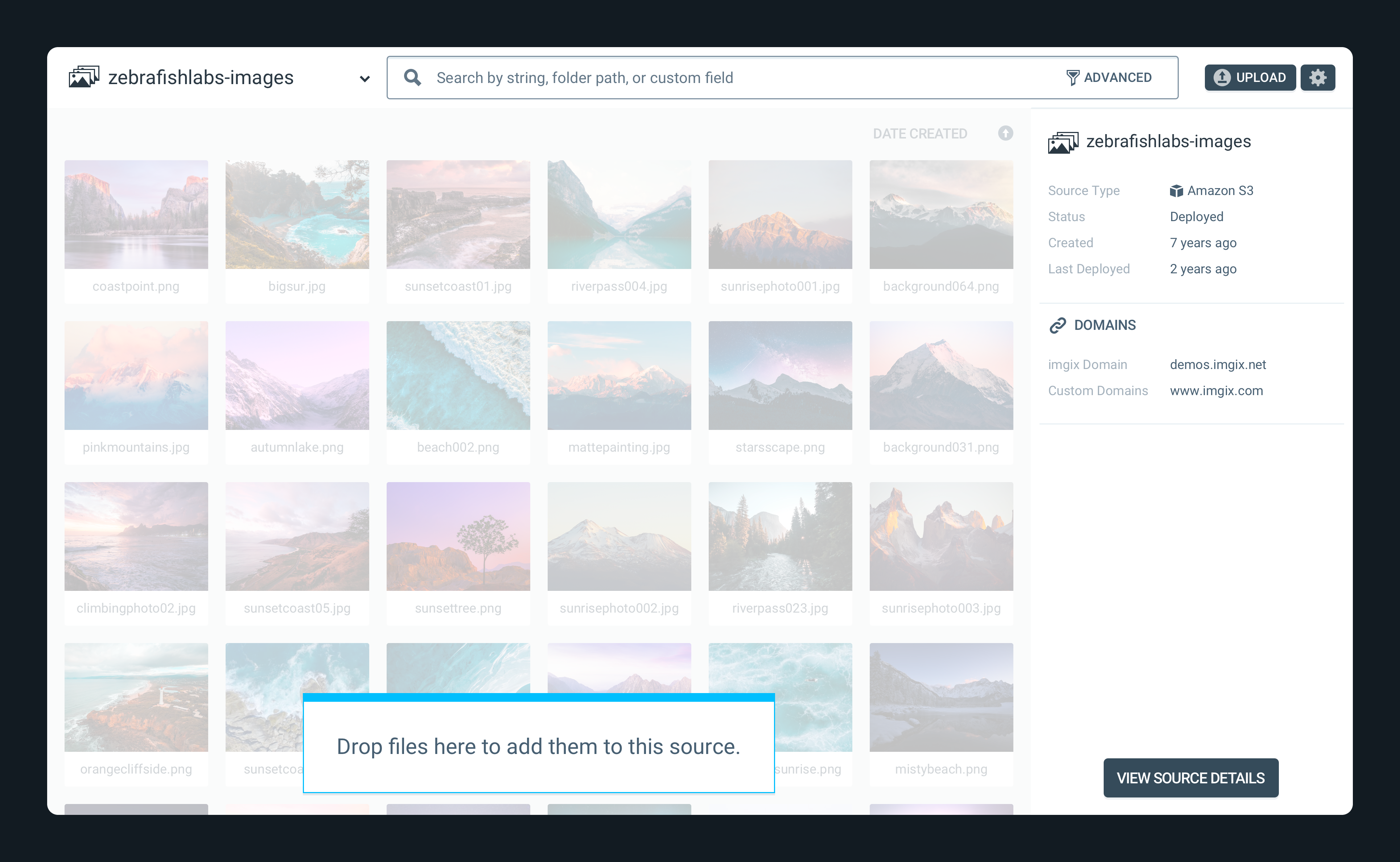The image size is (1400, 862).
Task: Select the sunsettree.png image
Action: point(458,536)
